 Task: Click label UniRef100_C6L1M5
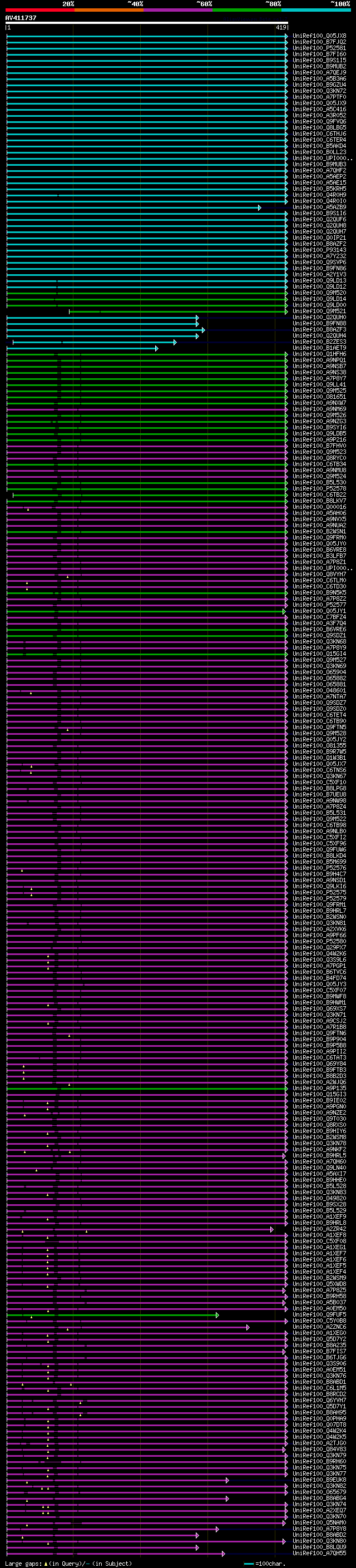coord(319,1389)
